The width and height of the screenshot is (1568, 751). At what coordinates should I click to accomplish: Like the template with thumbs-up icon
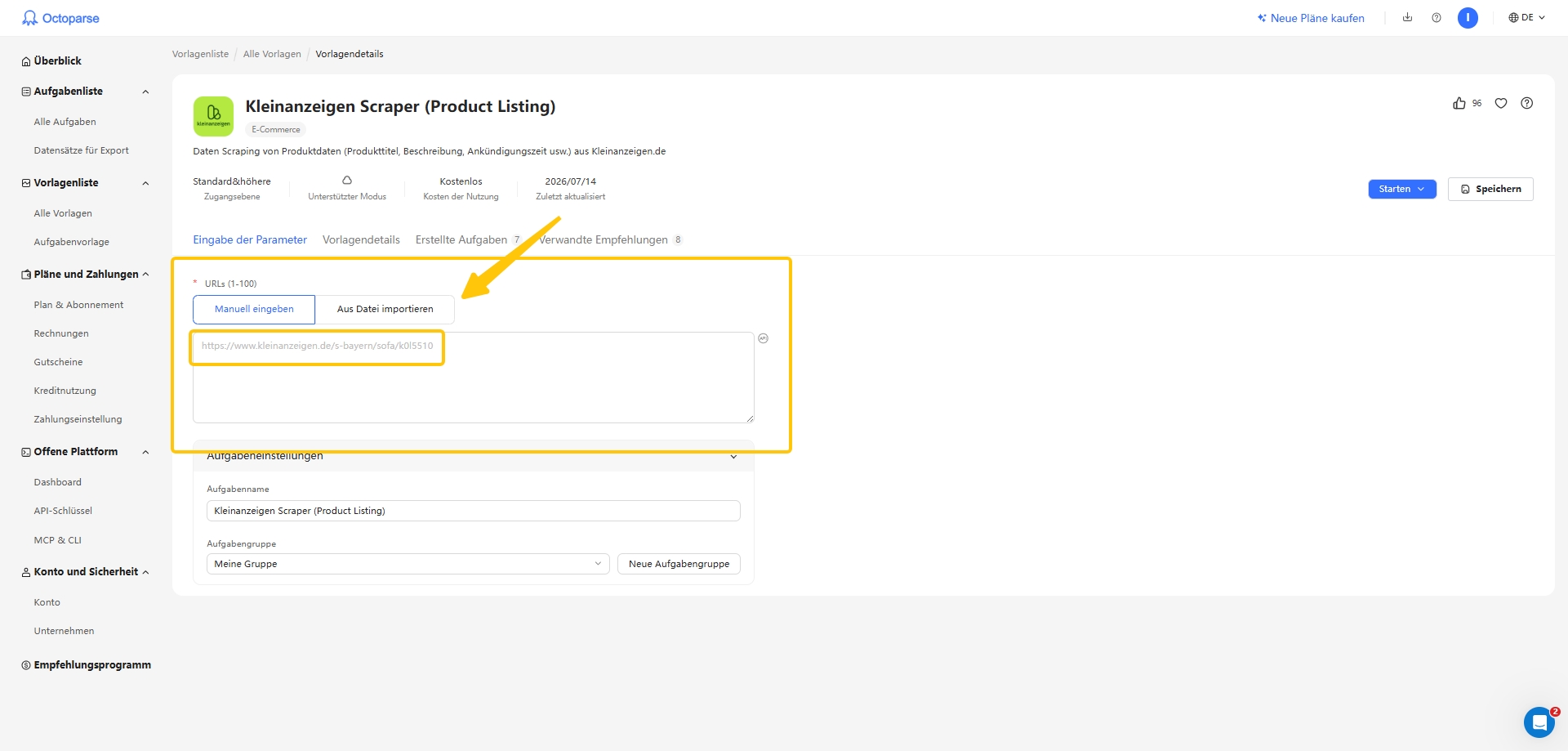tap(1459, 103)
